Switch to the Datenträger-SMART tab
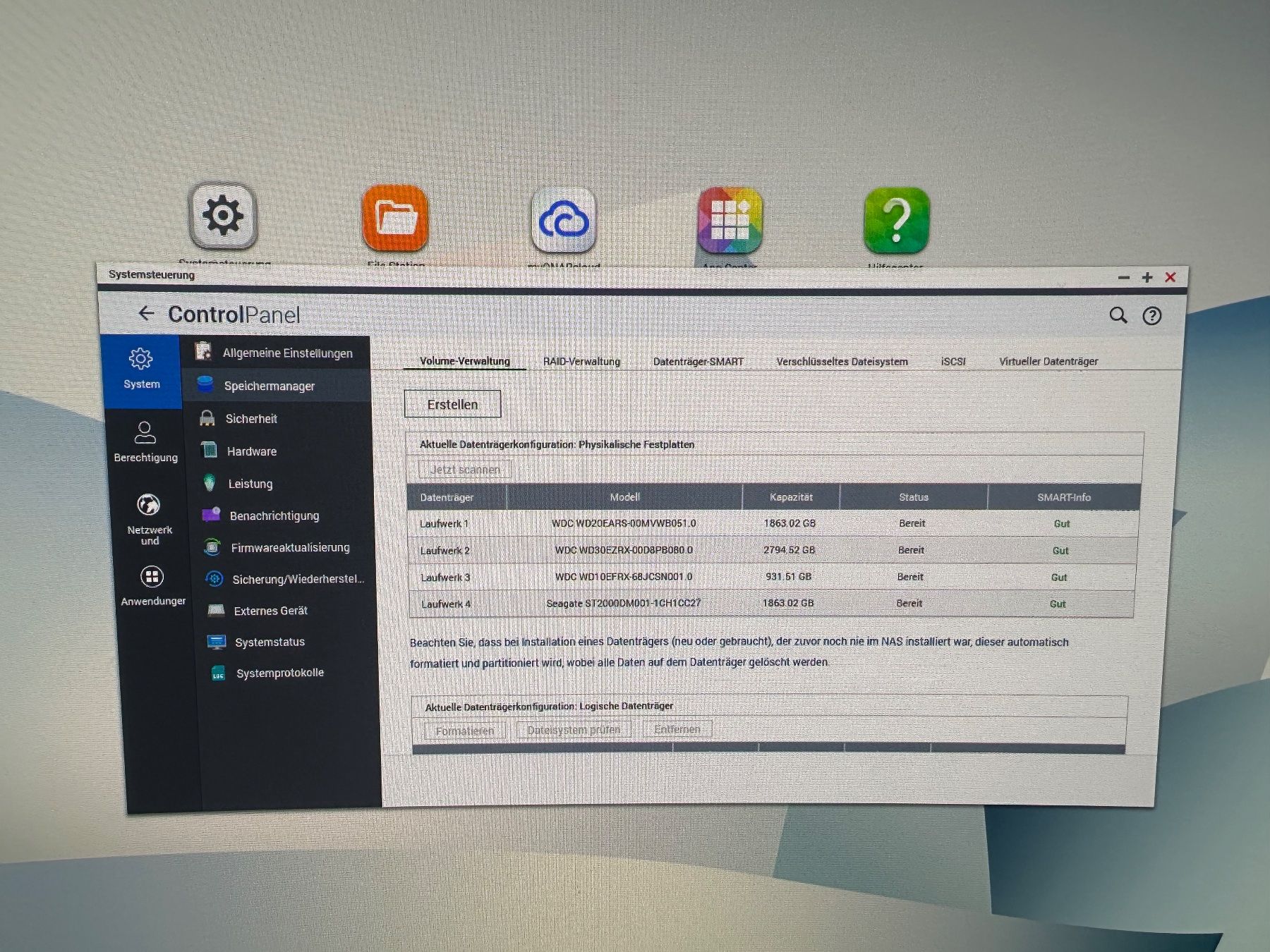 pos(698,362)
